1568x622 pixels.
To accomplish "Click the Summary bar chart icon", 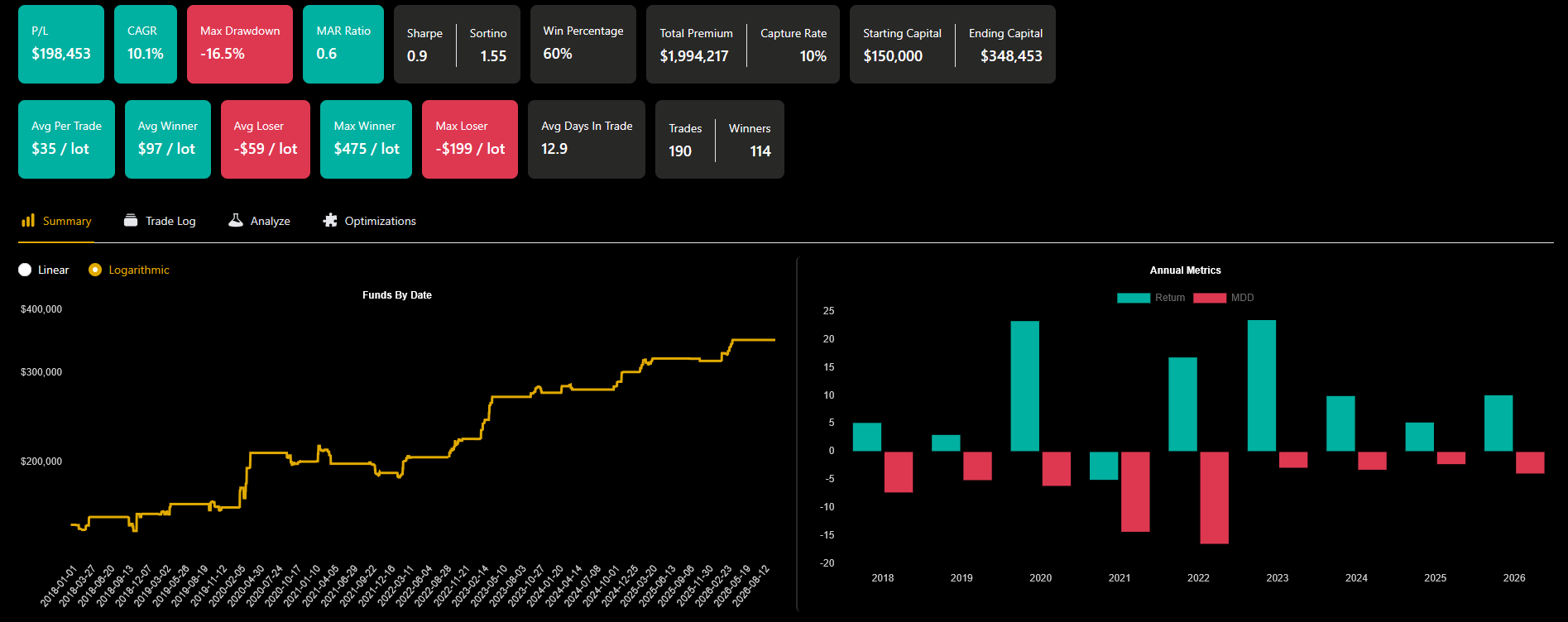I will point(28,220).
